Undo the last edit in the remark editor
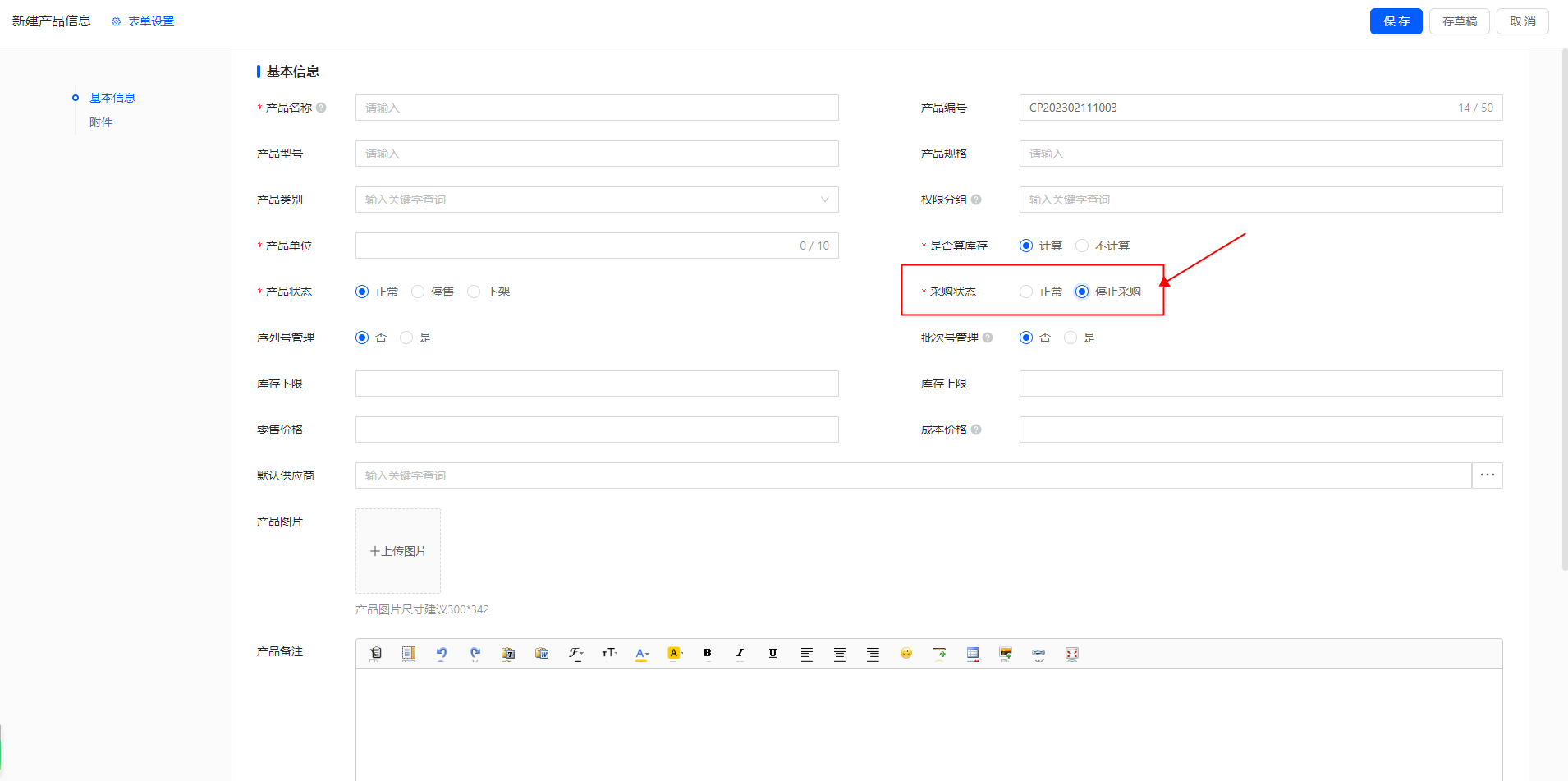Image resolution: width=1568 pixels, height=781 pixels. 442,654
